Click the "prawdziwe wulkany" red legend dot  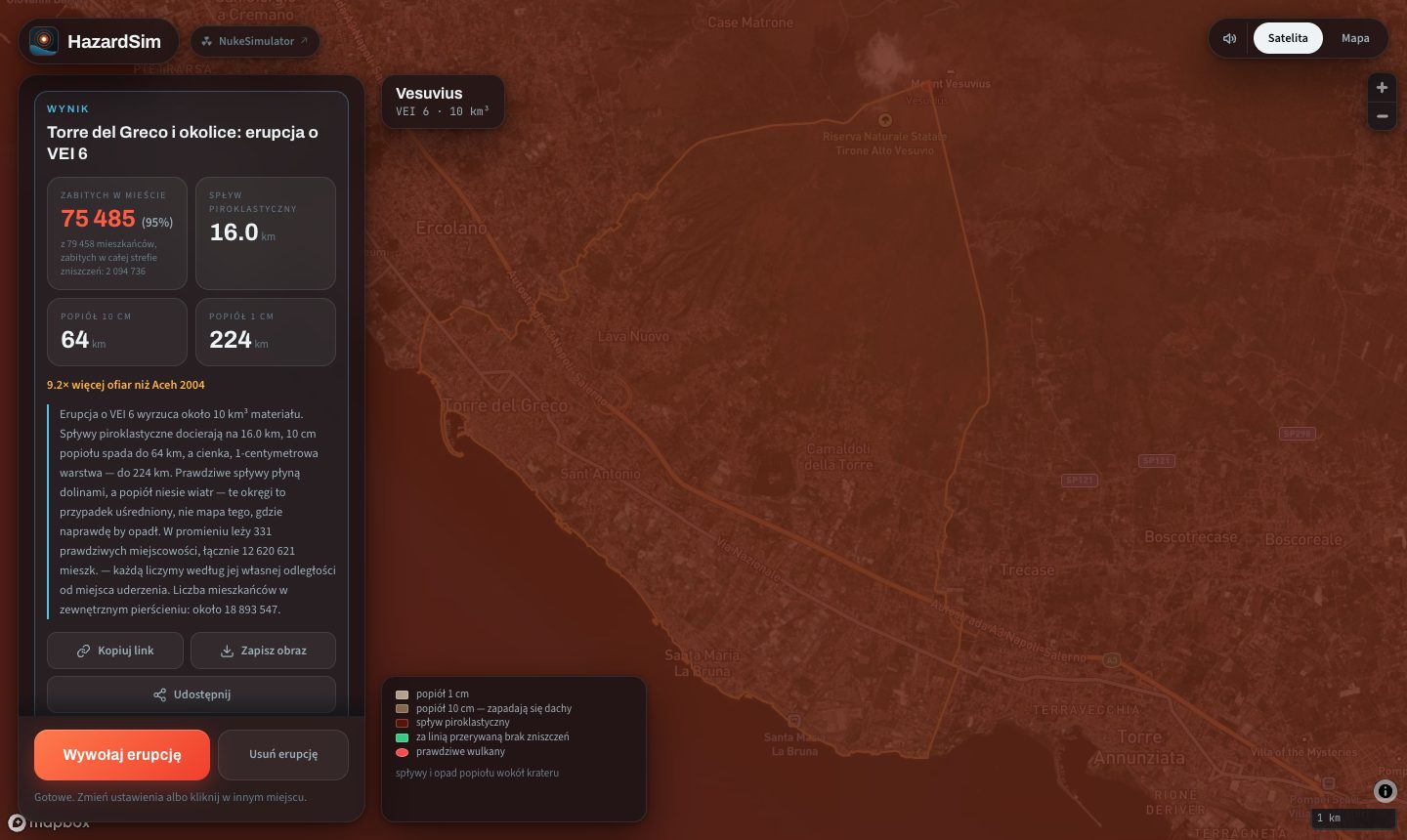coord(402,752)
